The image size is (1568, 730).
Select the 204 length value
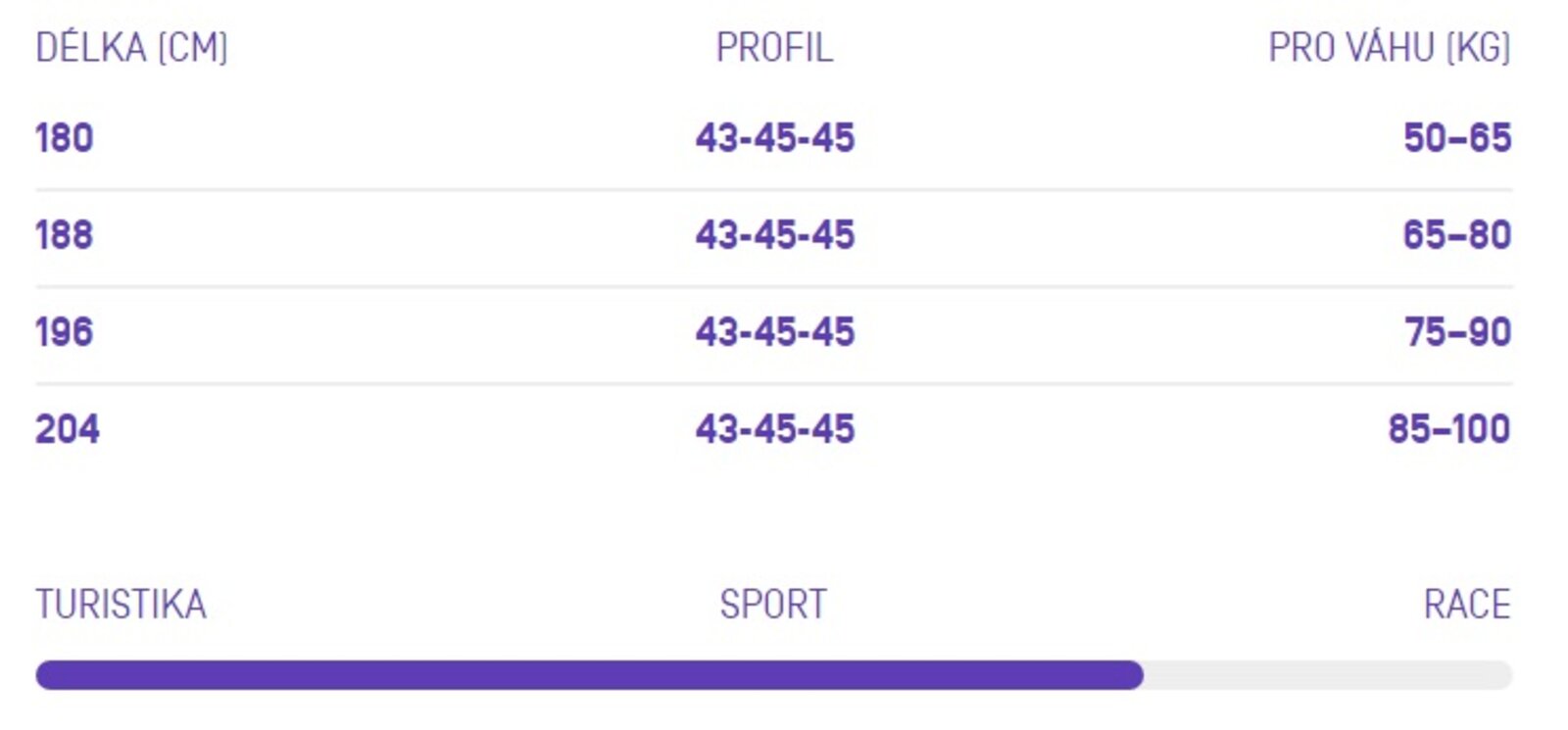[x=68, y=429]
